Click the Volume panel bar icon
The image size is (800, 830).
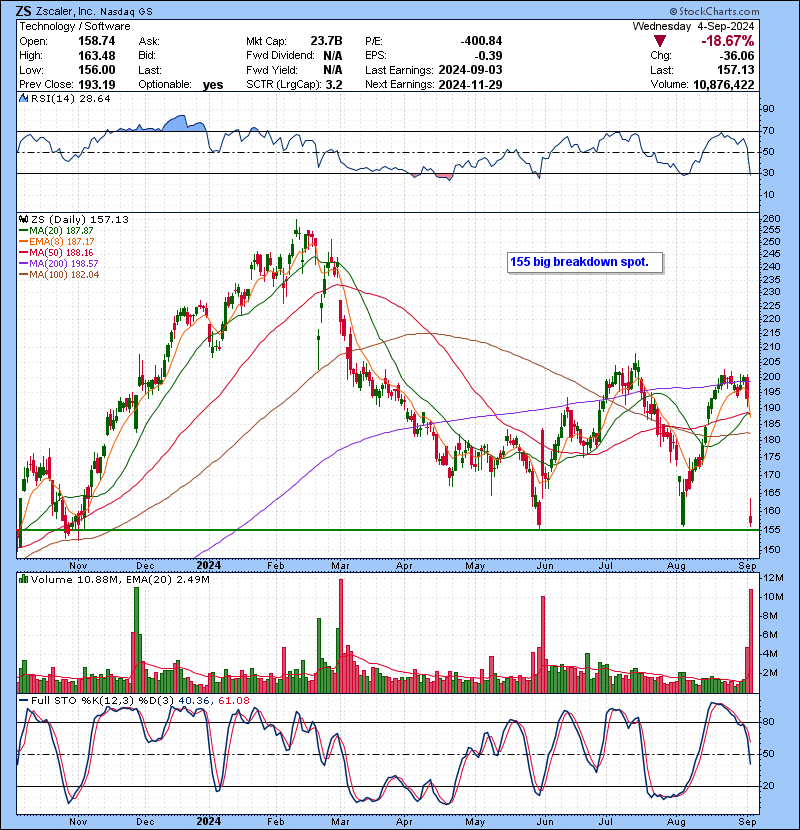pos(23,579)
